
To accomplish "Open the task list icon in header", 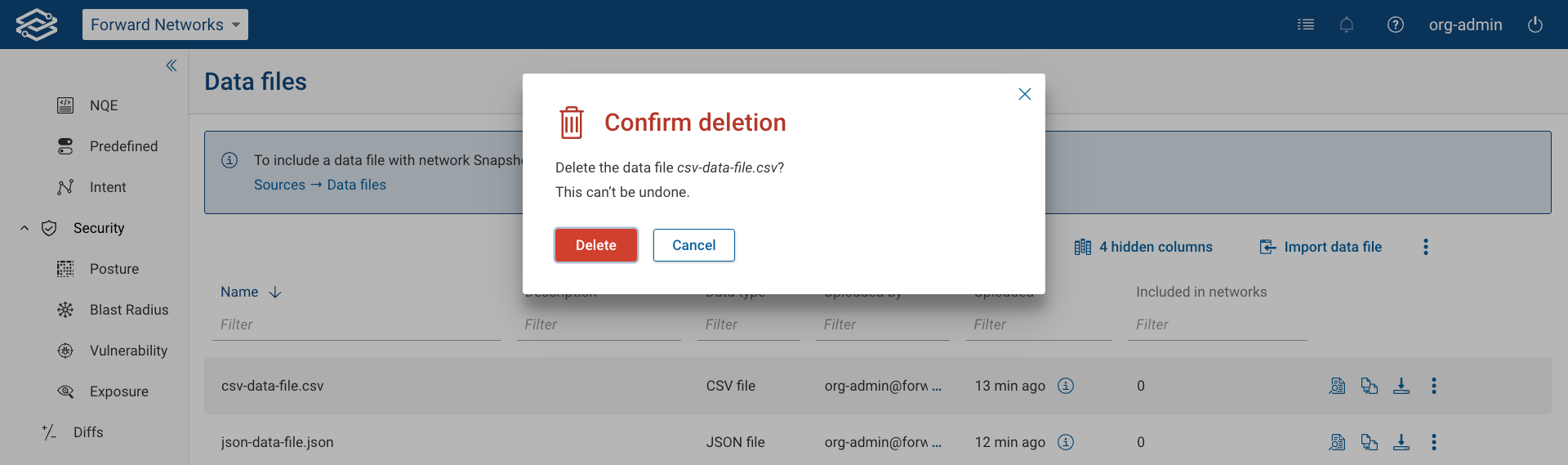I will pyautogui.click(x=1306, y=25).
